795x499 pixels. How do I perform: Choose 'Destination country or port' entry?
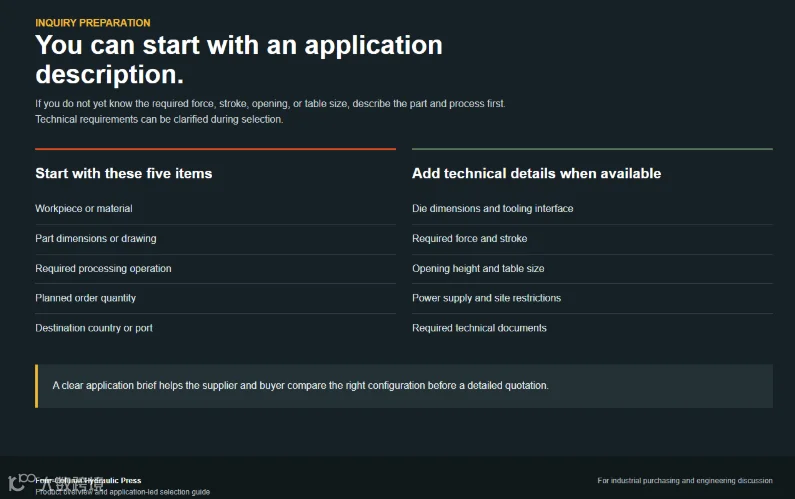pyautogui.click(x=215, y=328)
